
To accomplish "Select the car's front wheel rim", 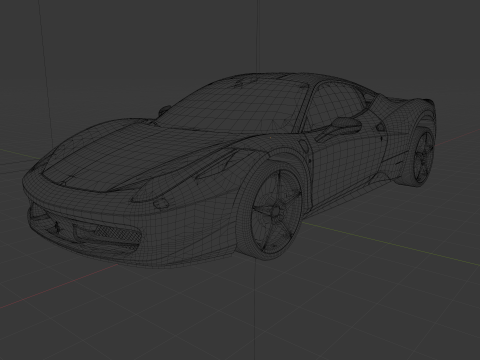I will click(276, 211).
